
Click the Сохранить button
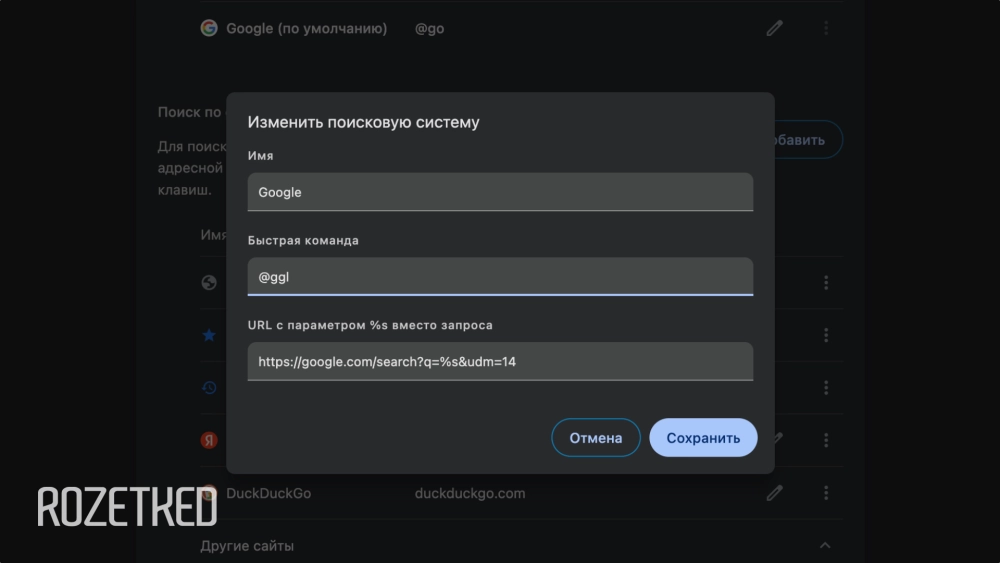point(703,438)
